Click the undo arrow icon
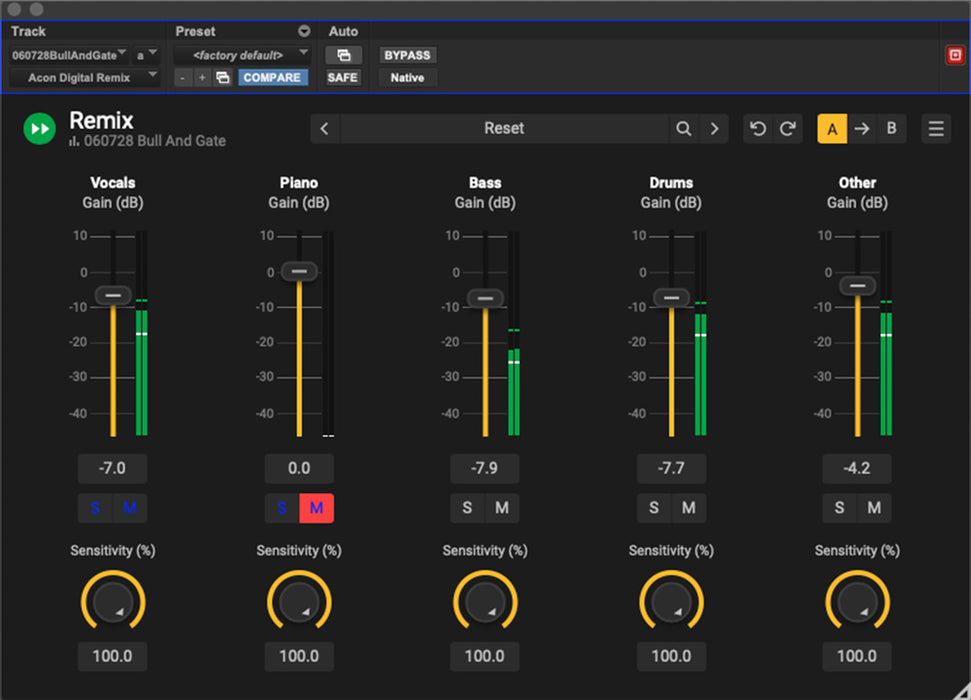This screenshot has width=971, height=700. coord(758,129)
